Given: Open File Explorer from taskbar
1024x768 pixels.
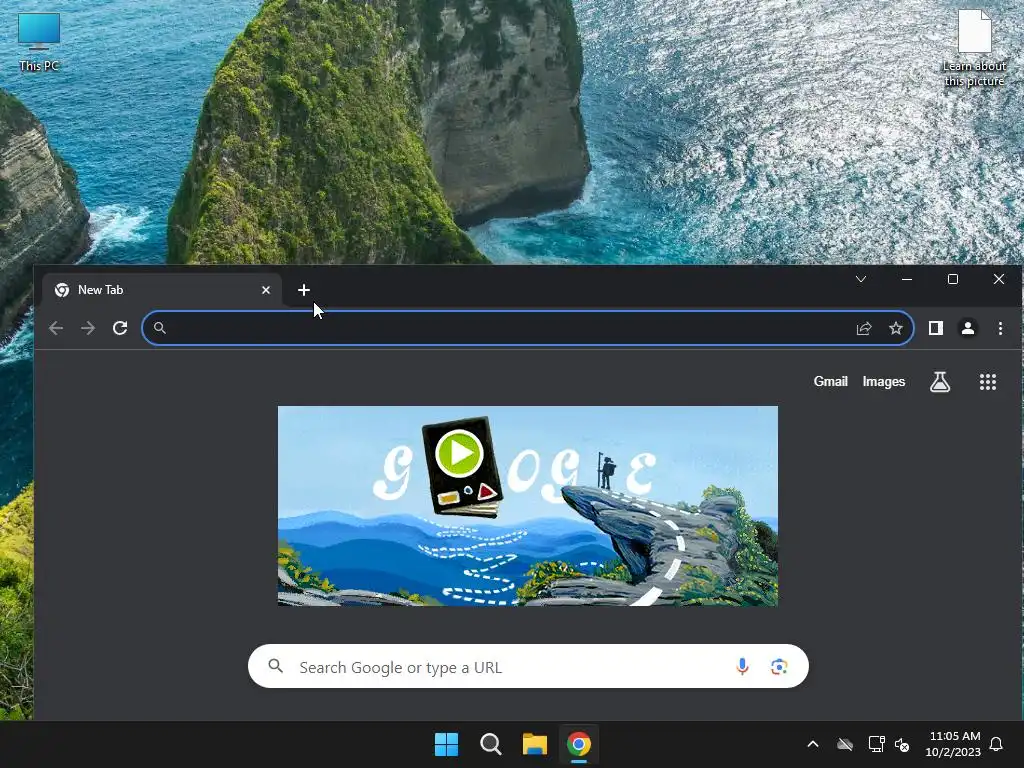Looking at the screenshot, I should tap(535, 744).
